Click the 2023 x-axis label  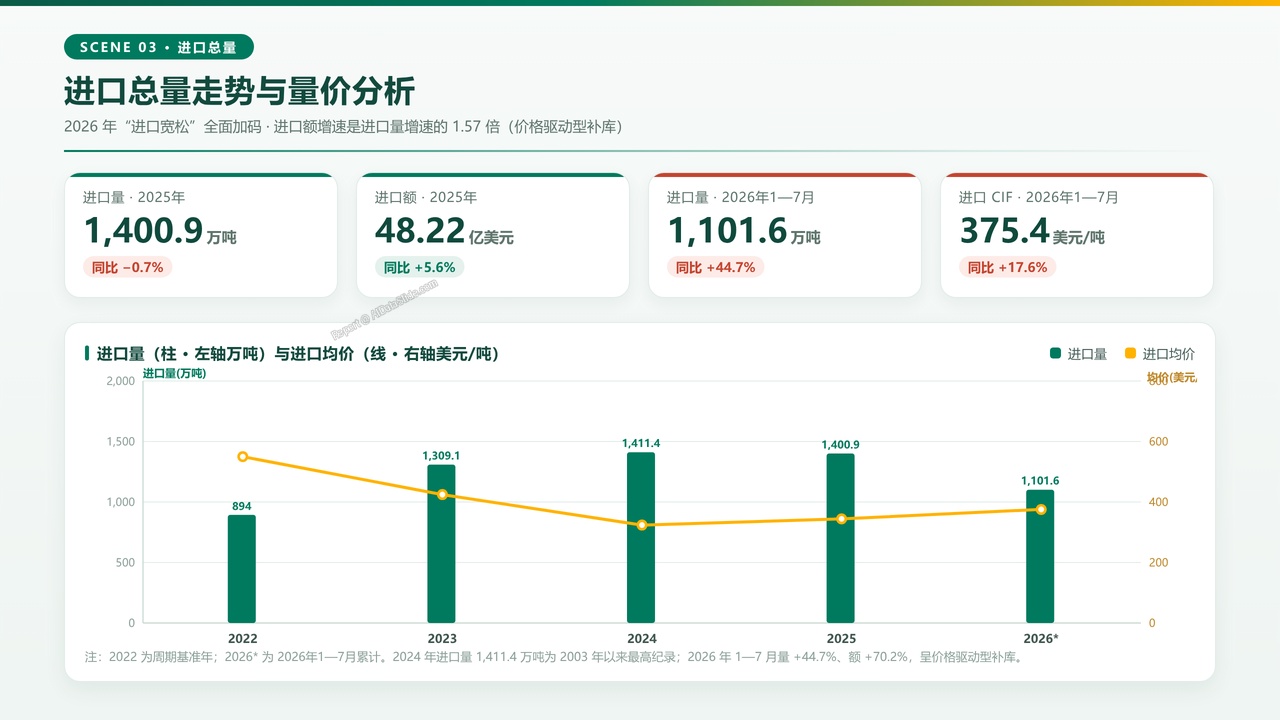pos(442,638)
